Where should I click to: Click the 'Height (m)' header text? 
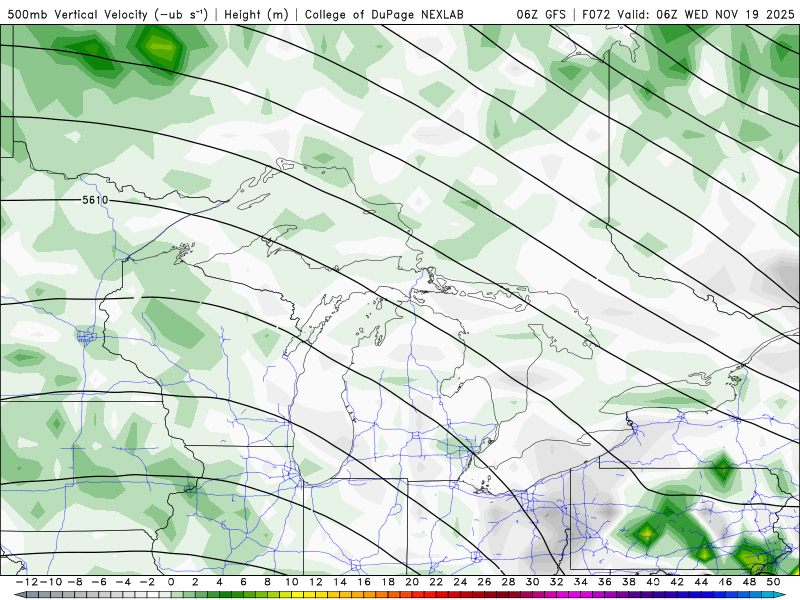click(x=256, y=14)
